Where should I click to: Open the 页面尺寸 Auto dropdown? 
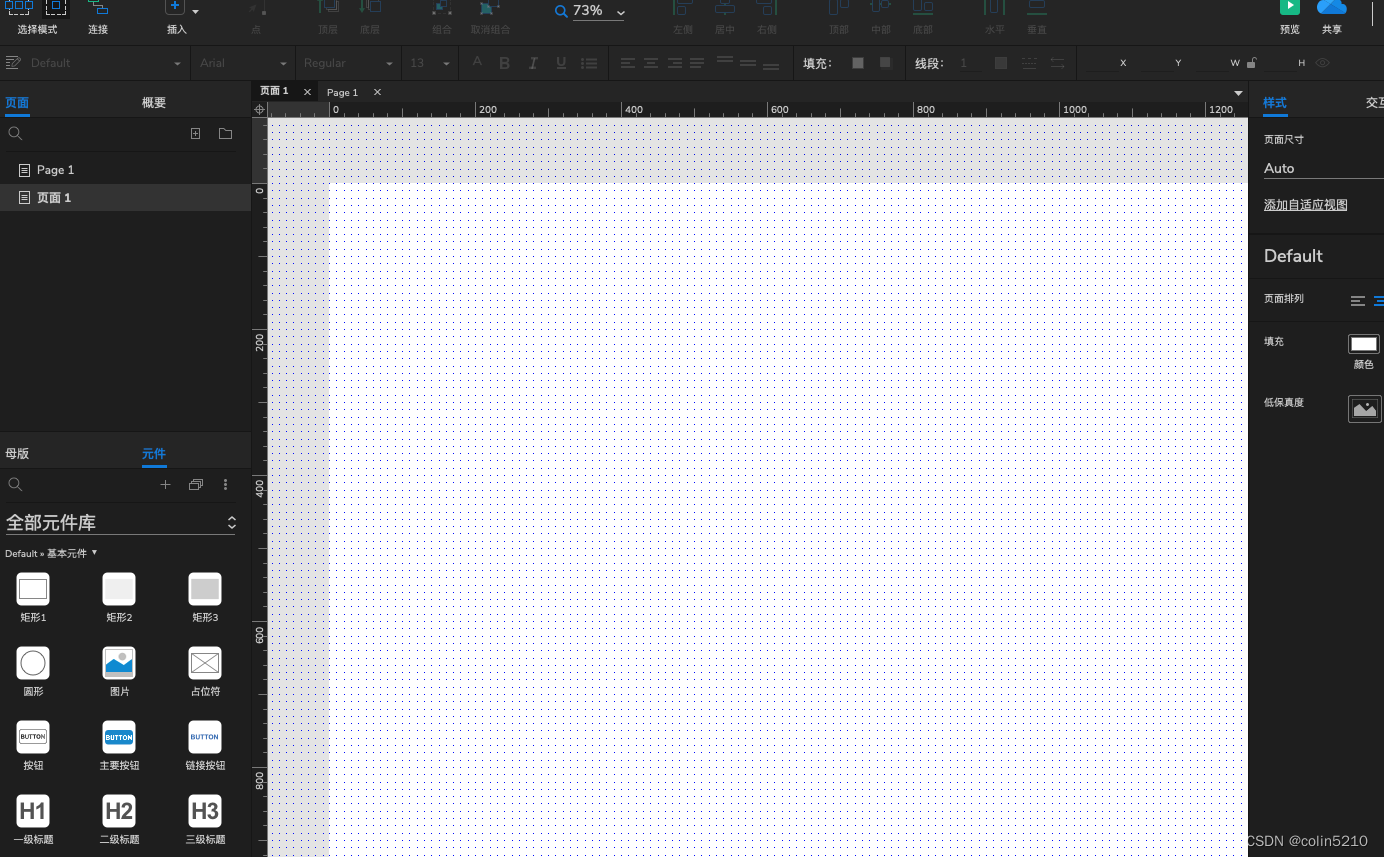click(1323, 168)
